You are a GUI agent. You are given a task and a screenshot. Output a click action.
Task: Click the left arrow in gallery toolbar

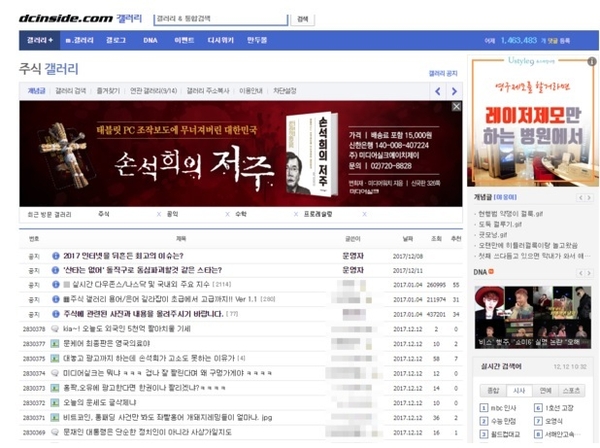pos(438,91)
